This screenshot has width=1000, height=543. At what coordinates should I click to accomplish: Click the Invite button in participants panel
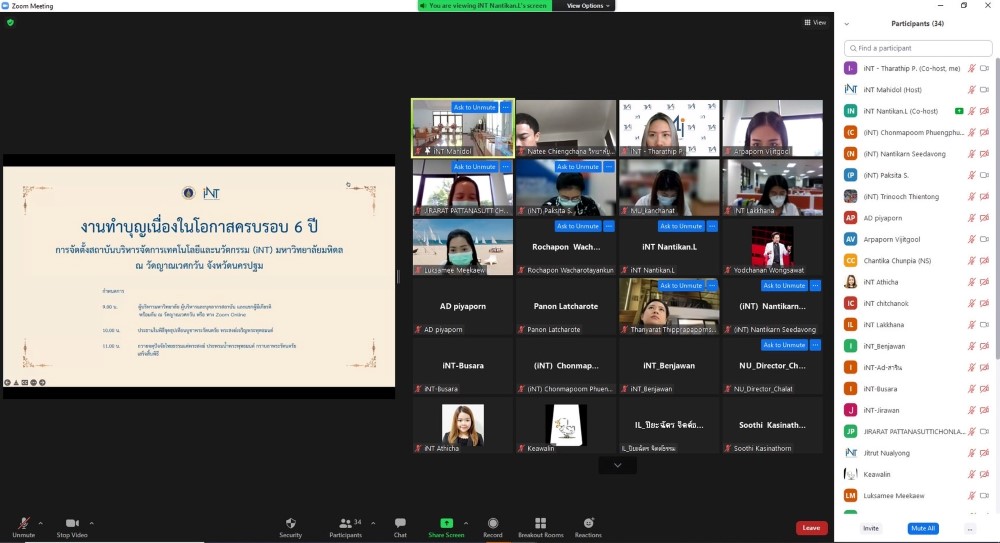coord(871,528)
